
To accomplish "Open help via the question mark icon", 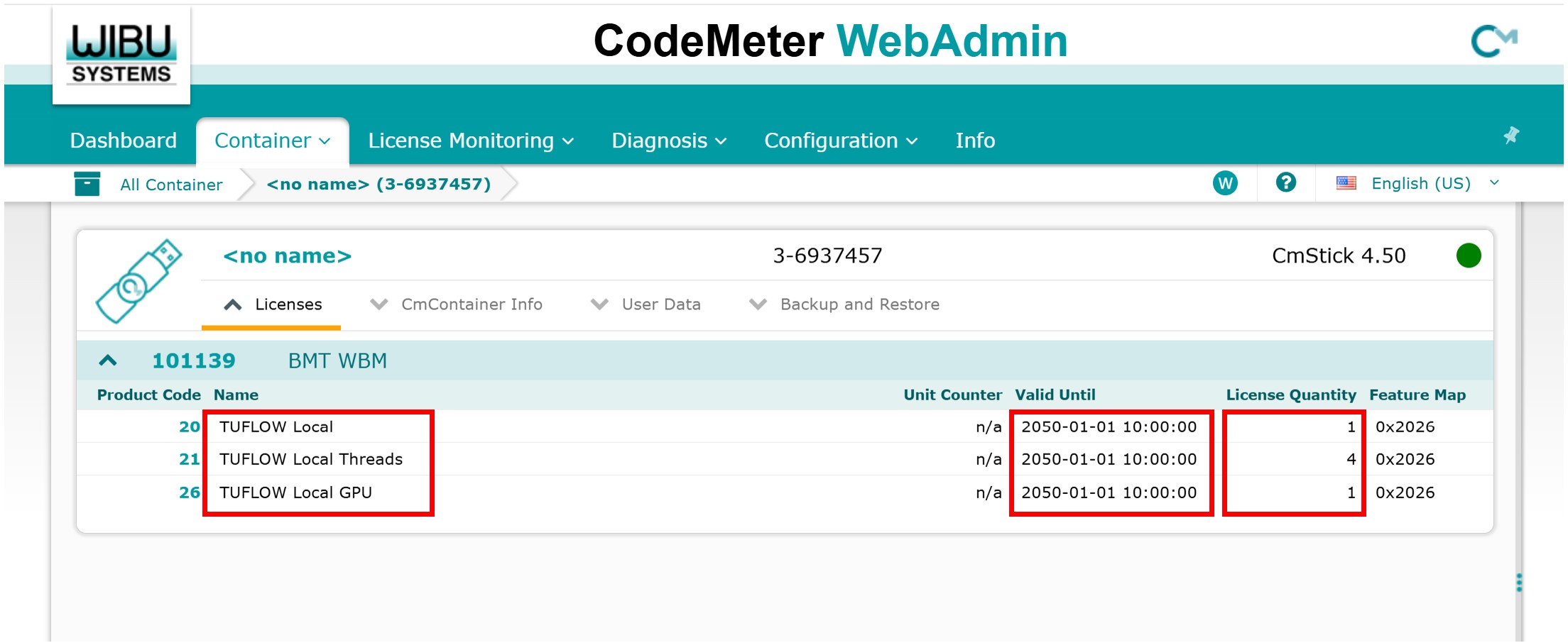I will [1285, 182].
